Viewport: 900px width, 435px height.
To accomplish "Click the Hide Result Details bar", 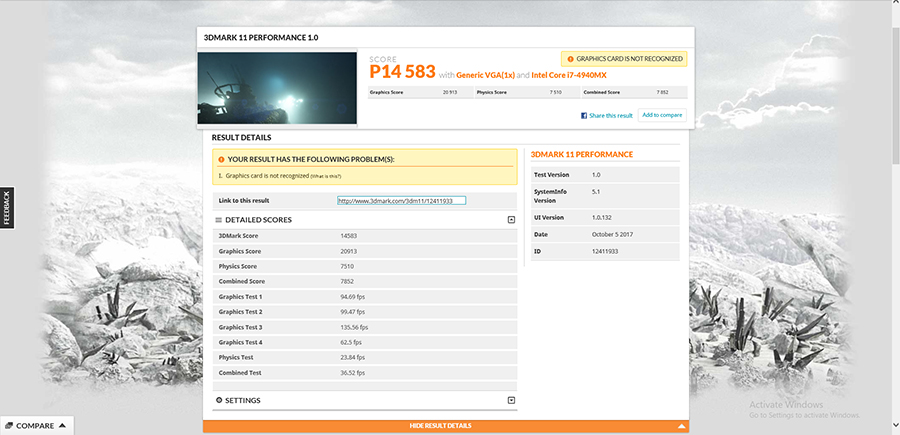I will (x=440, y=426).
